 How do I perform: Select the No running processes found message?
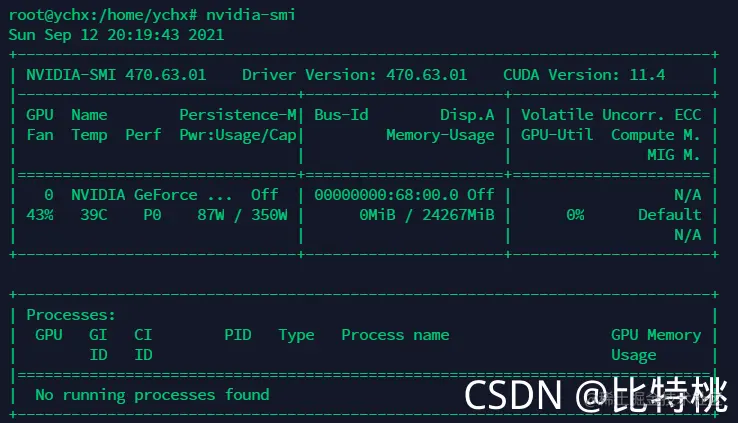[x=152, y=395]
